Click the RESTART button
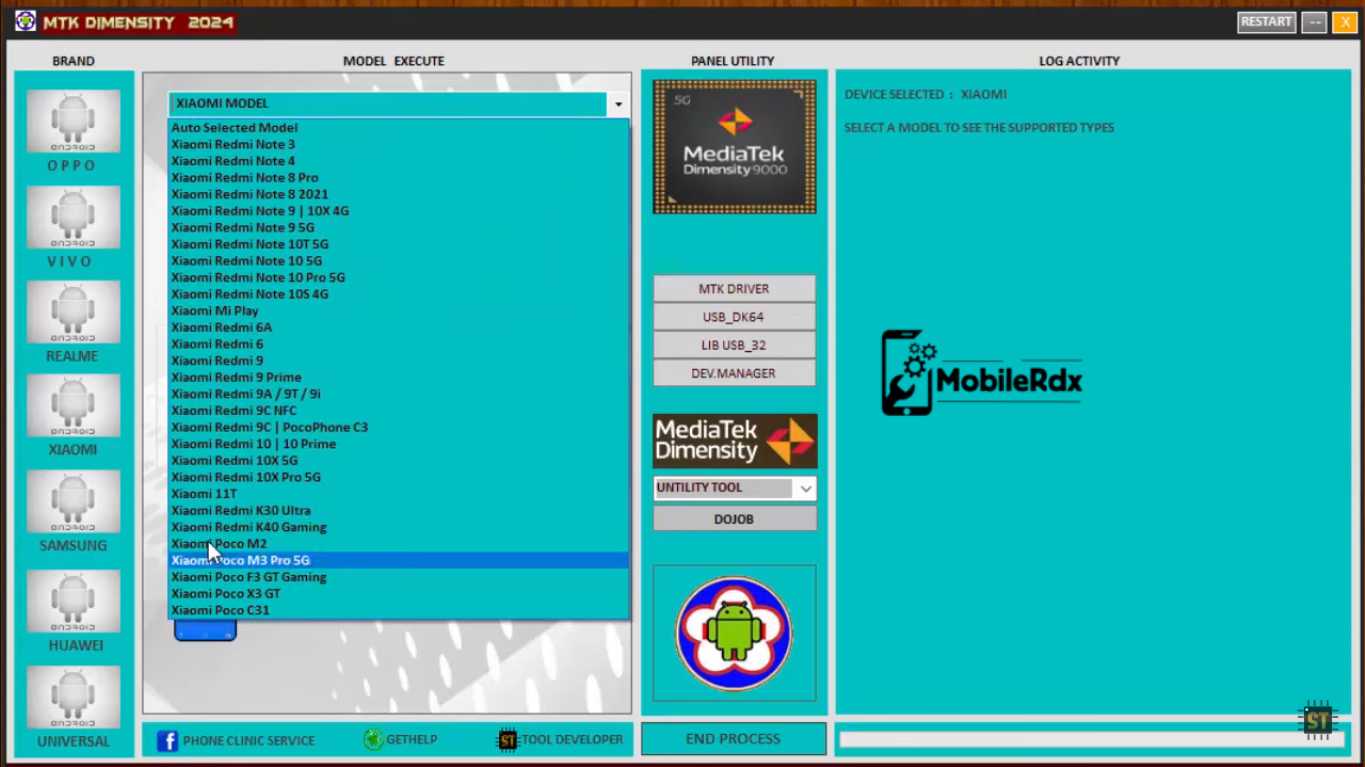This screenshot has width=1365, height=767. click(1267, 22)
